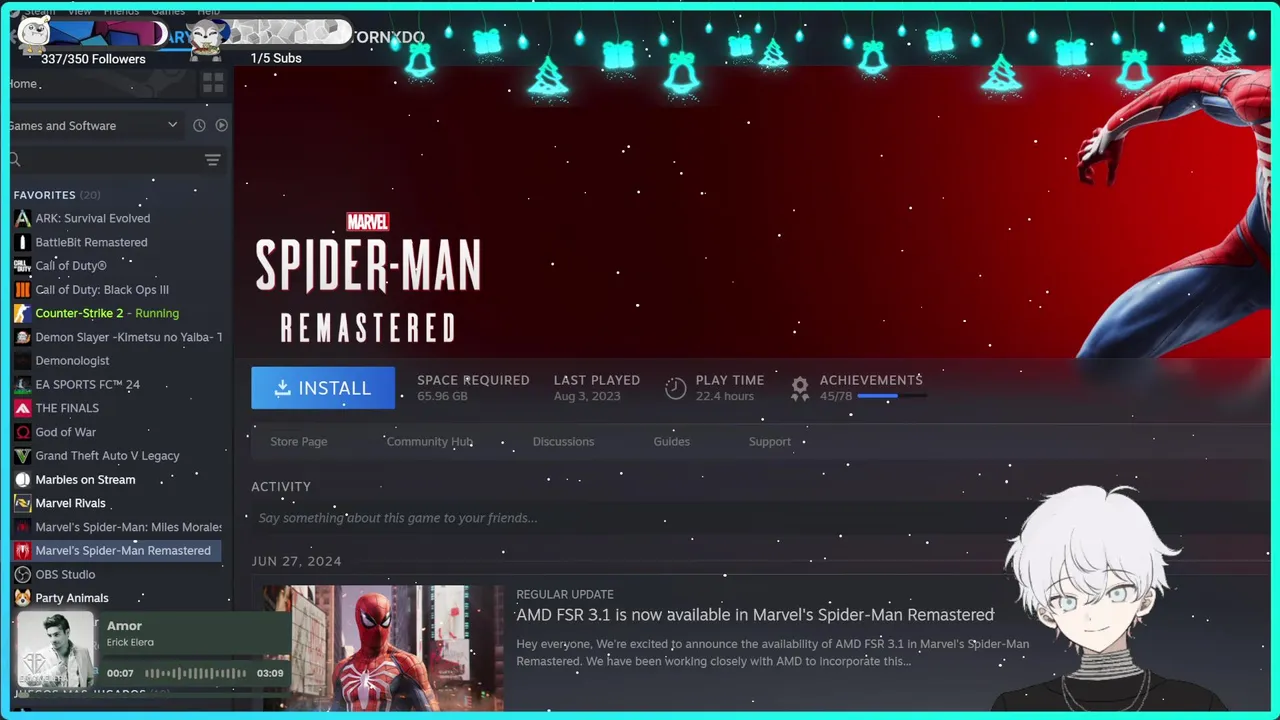Sort library by recent activity clock icon
The width and height of the screenshot is (1280, 720).
[x=199, y=125]
